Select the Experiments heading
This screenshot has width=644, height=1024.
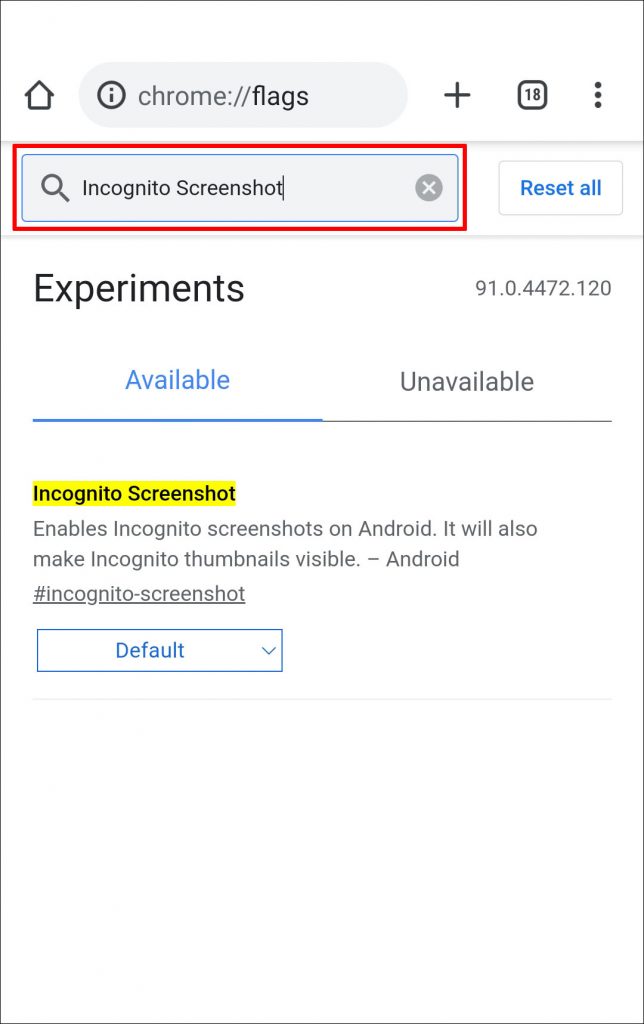(139, 289)
